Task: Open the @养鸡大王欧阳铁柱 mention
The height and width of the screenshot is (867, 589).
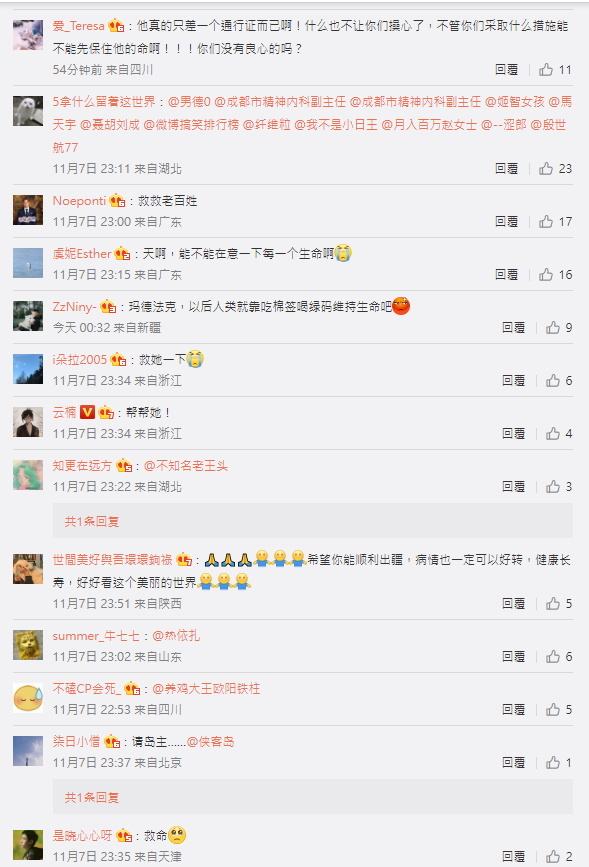Action: tap(206, 689)
